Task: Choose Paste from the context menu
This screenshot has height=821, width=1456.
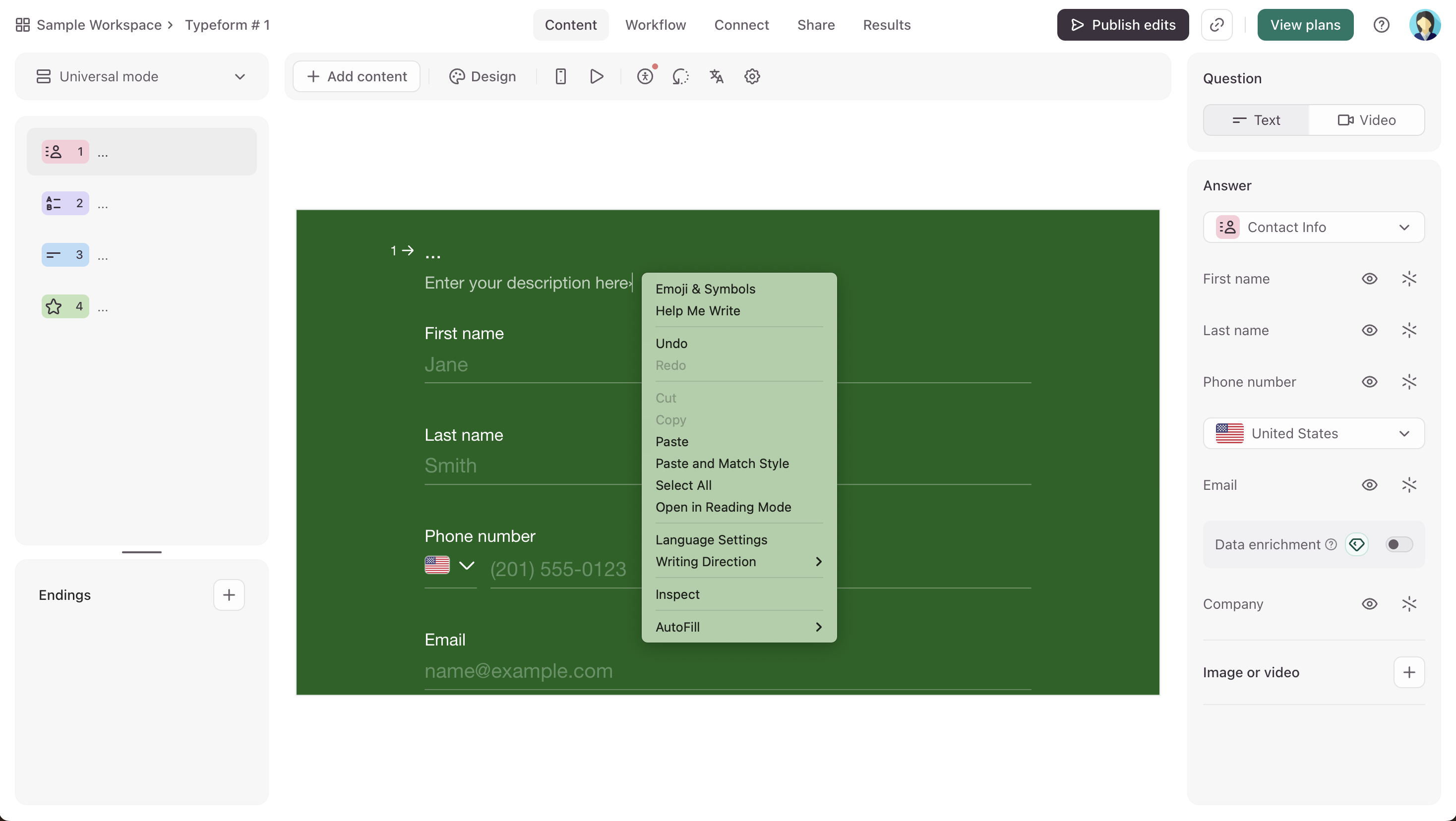Action: tap(671, 441)
